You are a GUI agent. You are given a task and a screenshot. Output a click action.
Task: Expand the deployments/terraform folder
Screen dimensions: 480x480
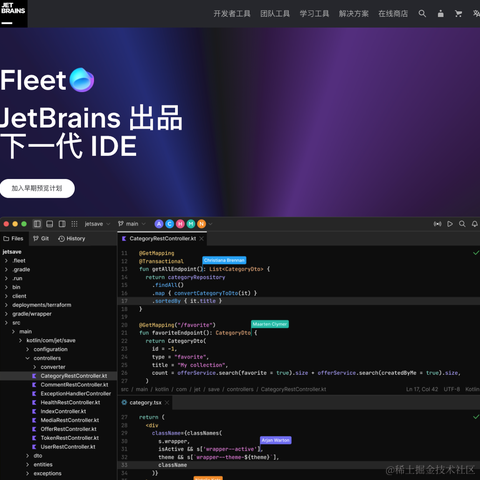click(6, 305)
